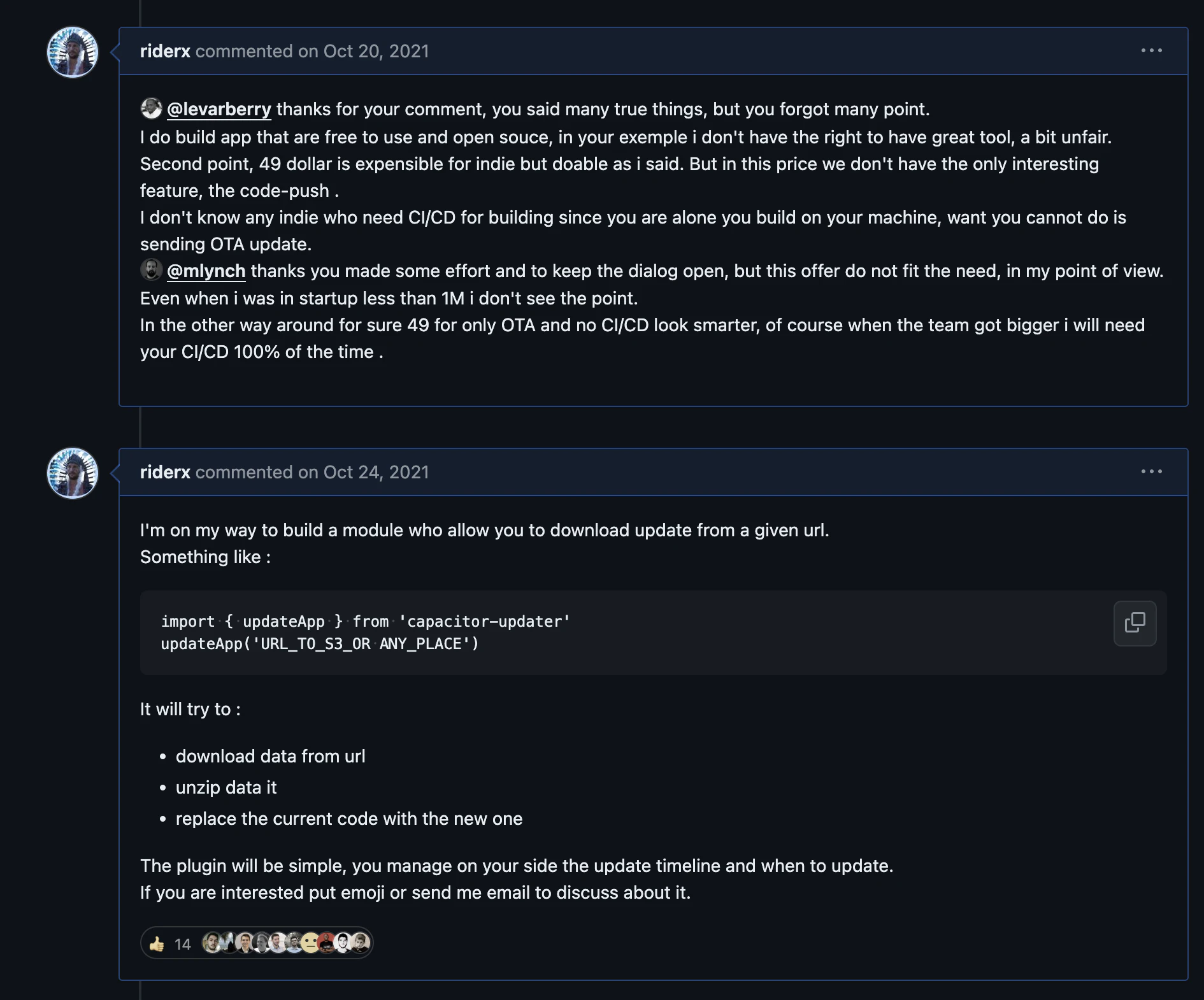Image resolution: width=1204 pixels, height=1000 pixels.
Task: Open the riderx username in the Oct 24 header
Action: (x=165, y=472)
